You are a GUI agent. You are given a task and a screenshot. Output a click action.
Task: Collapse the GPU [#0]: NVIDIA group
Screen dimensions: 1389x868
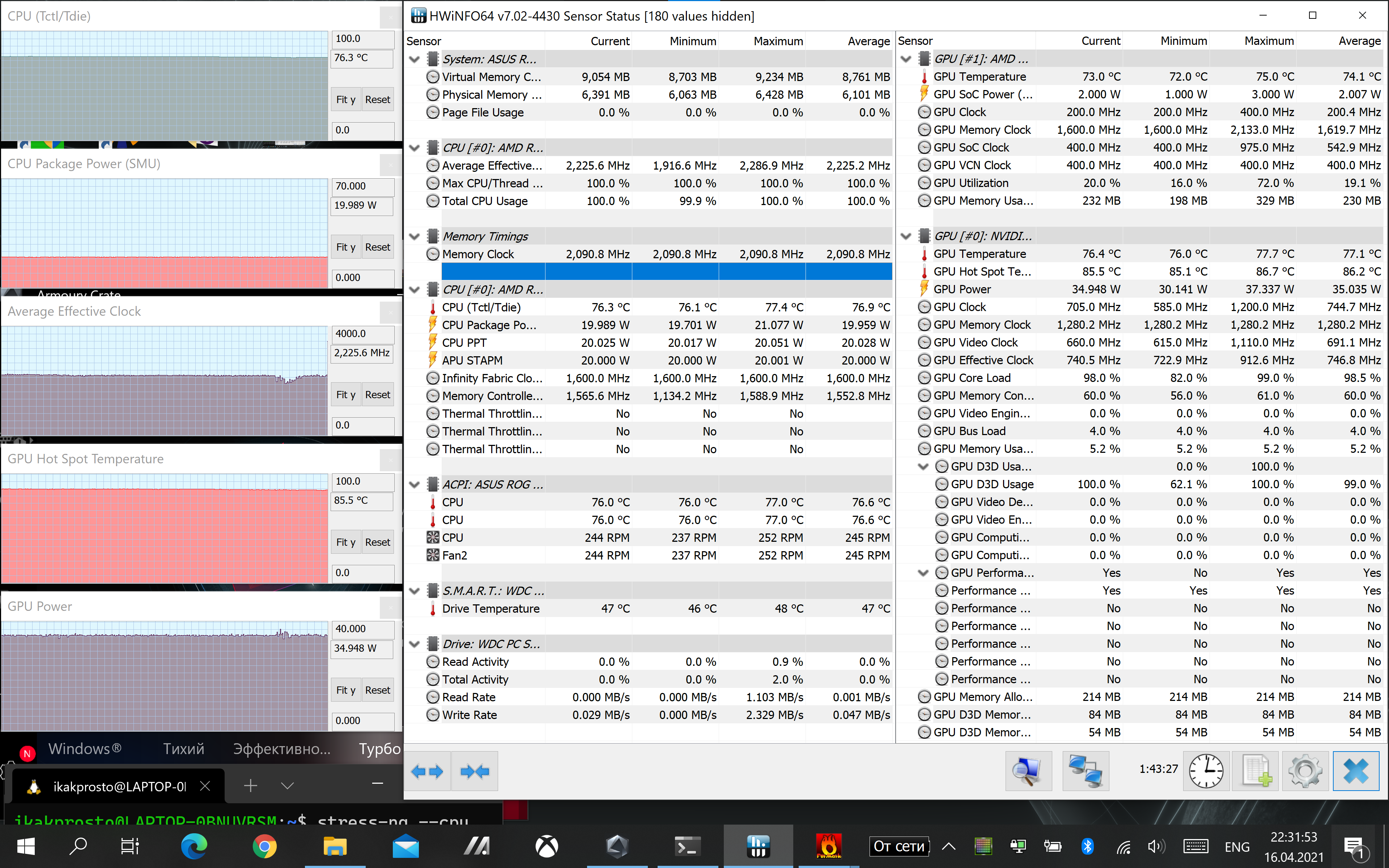(906, 236)
